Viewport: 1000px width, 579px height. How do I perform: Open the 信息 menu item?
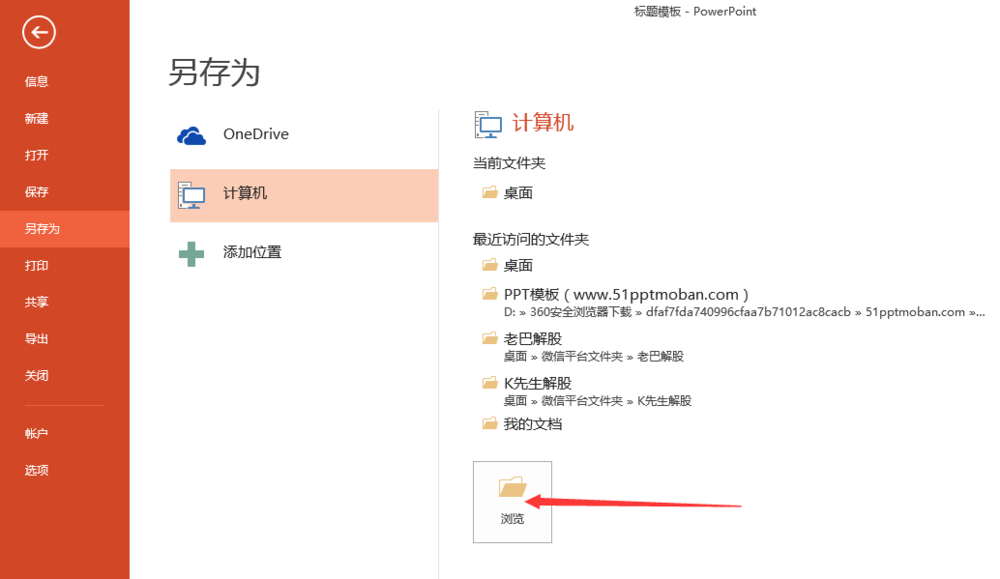[x=37, y=82]
